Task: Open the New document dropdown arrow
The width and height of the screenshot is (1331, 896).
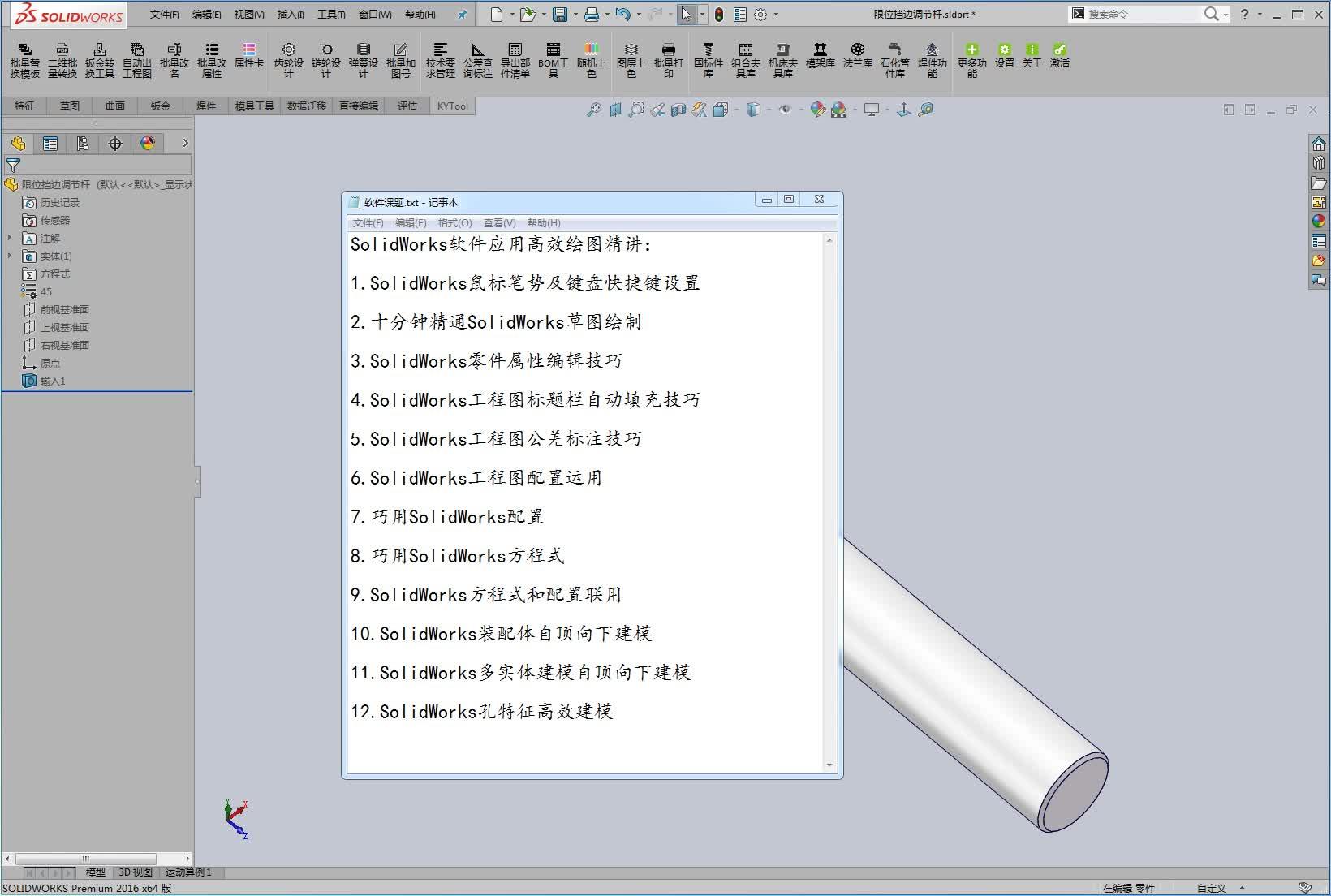Action: [x=512, y=15]
